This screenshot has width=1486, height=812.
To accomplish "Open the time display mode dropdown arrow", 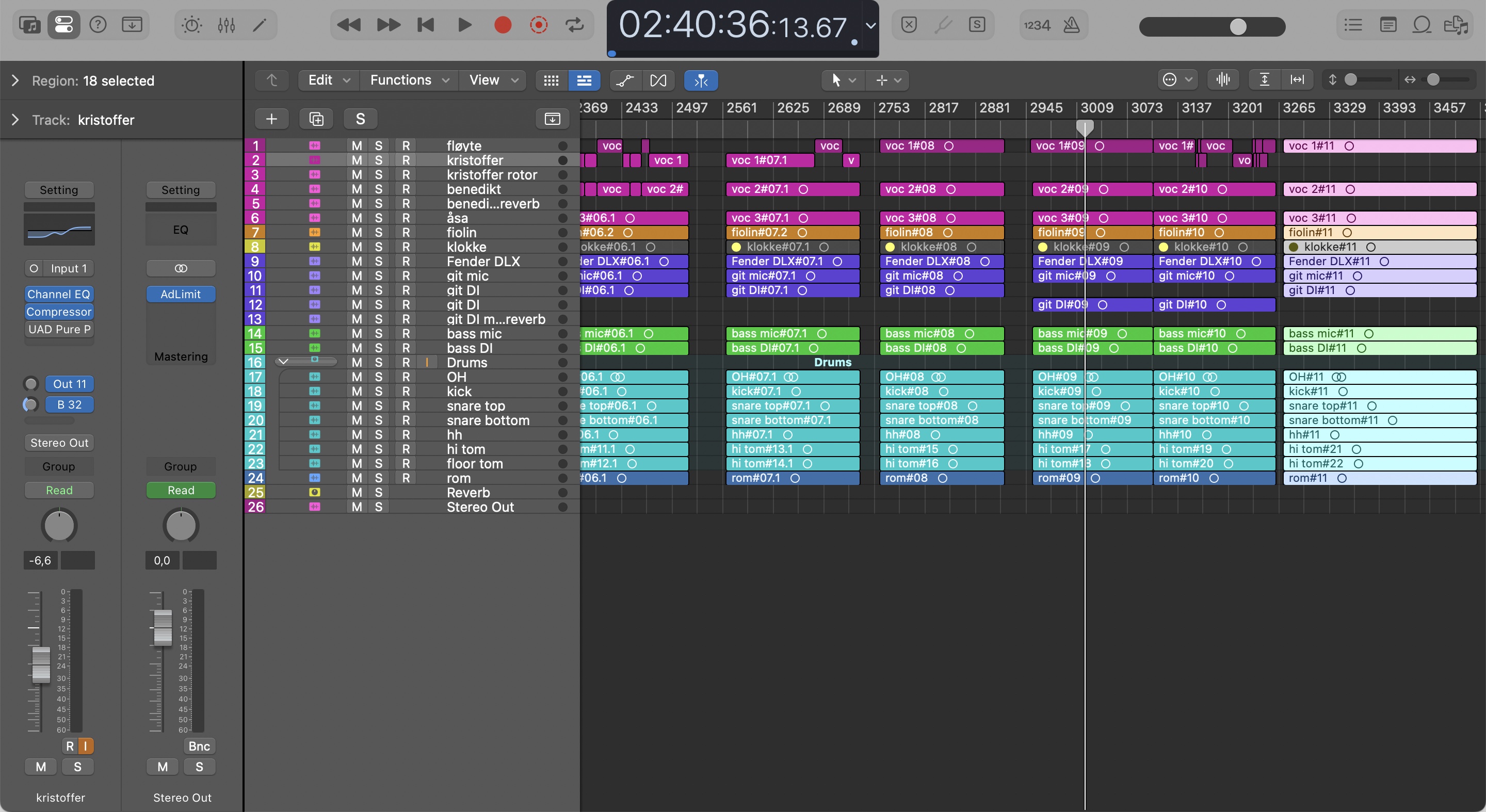I will click(x=870, y=25).
